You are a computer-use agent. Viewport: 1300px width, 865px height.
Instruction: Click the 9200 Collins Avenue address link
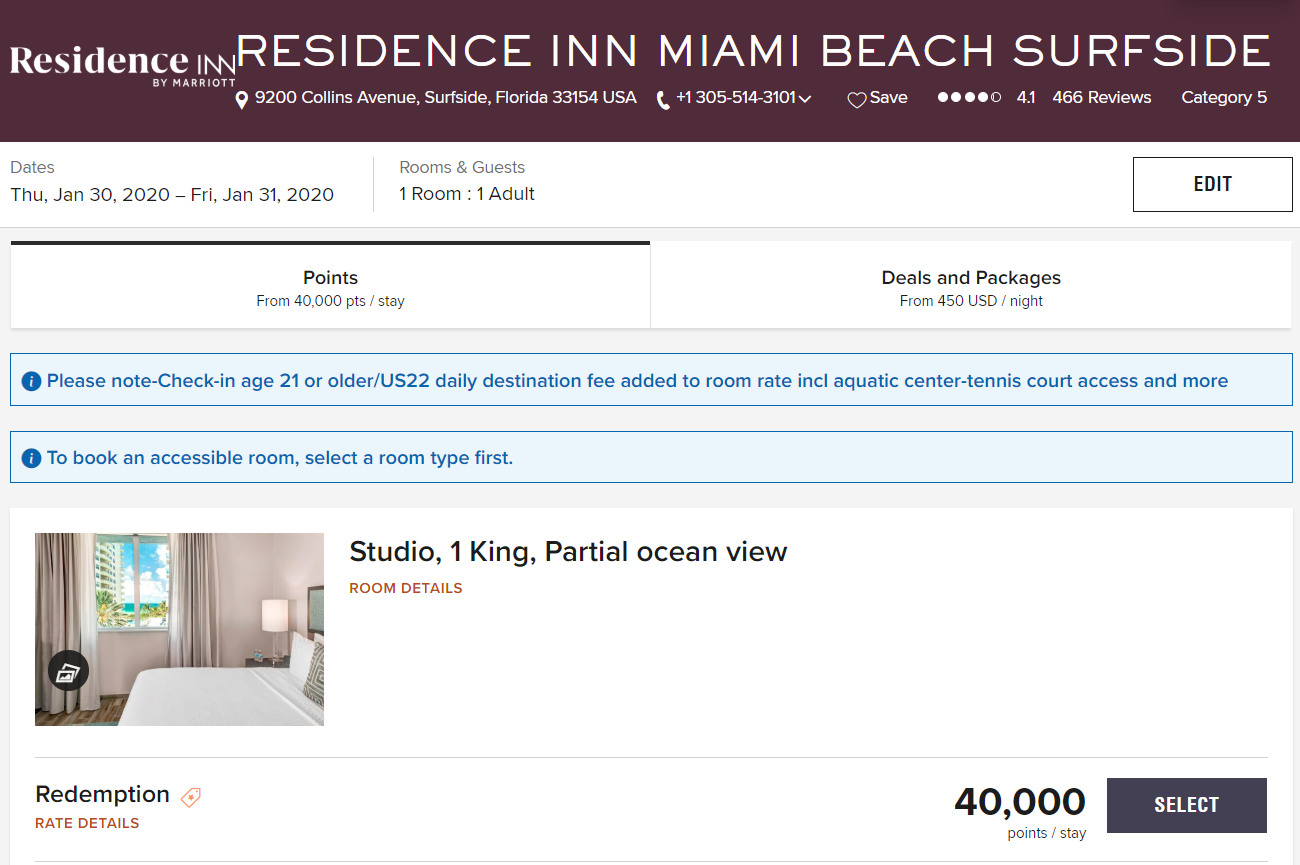coord(445,98)
